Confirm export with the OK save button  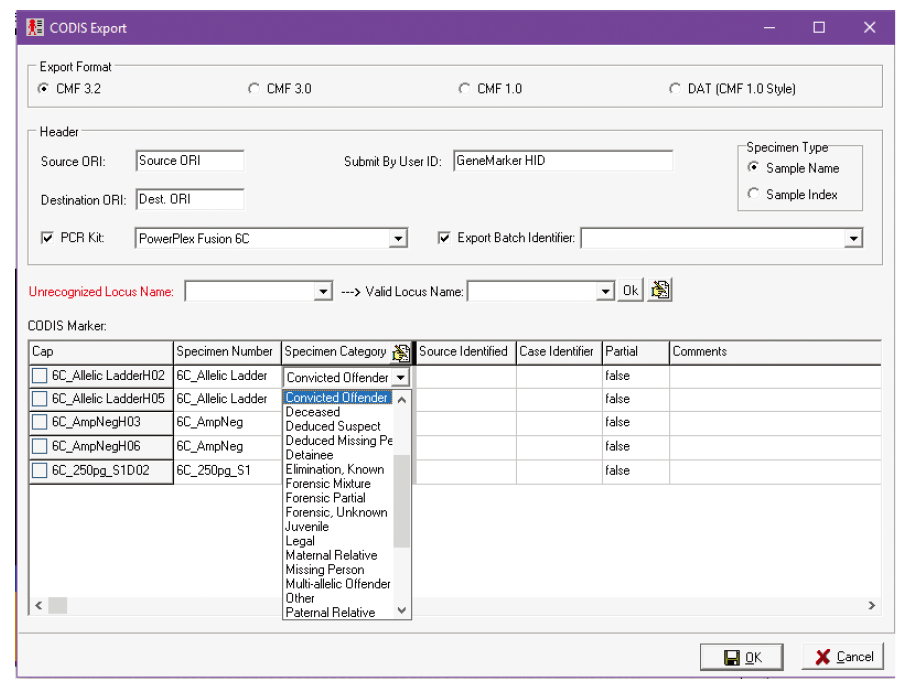742,657
